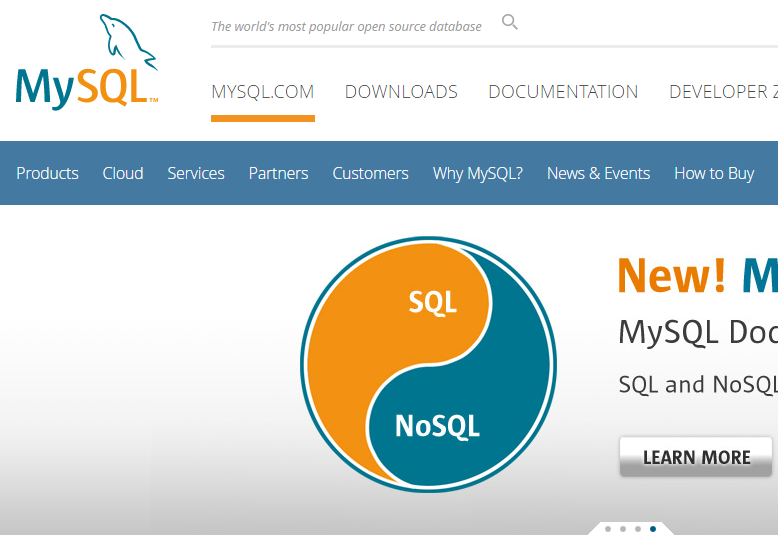Image resolution: width=778 pixels, height=553 pixels.
Task: Open the MYSQL.COM tab
Action: (x=262, y=92)
